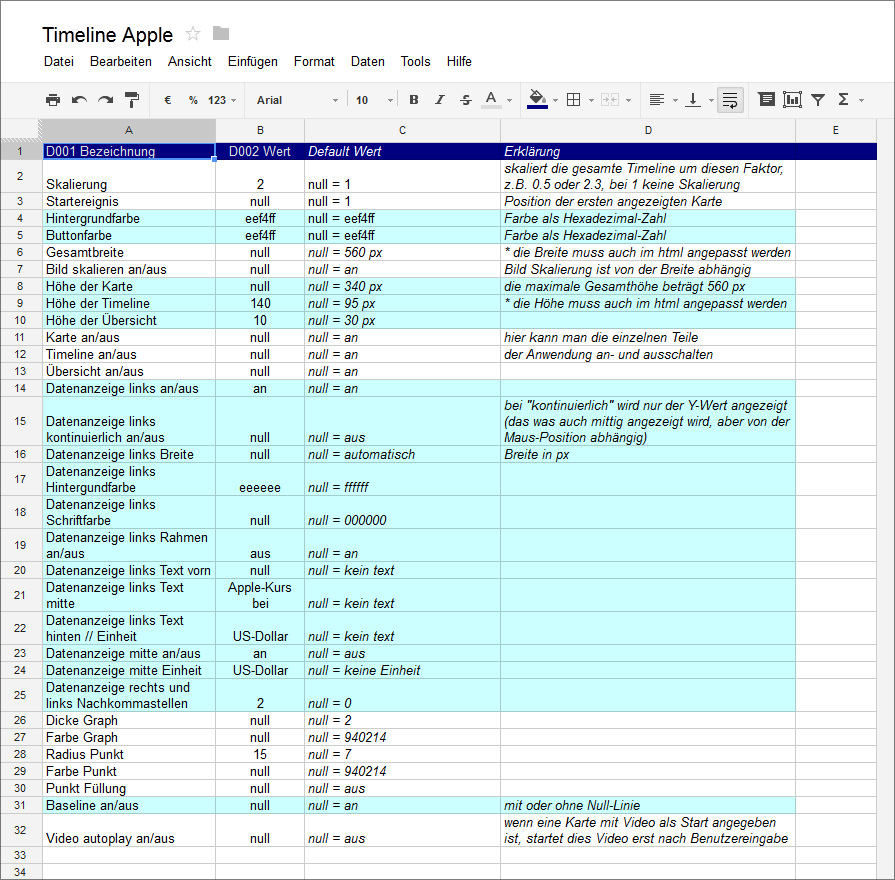Select cell 'Video autoplay an/aus'
This screenshot has height=880, width=895.
[x=129, y=830]
